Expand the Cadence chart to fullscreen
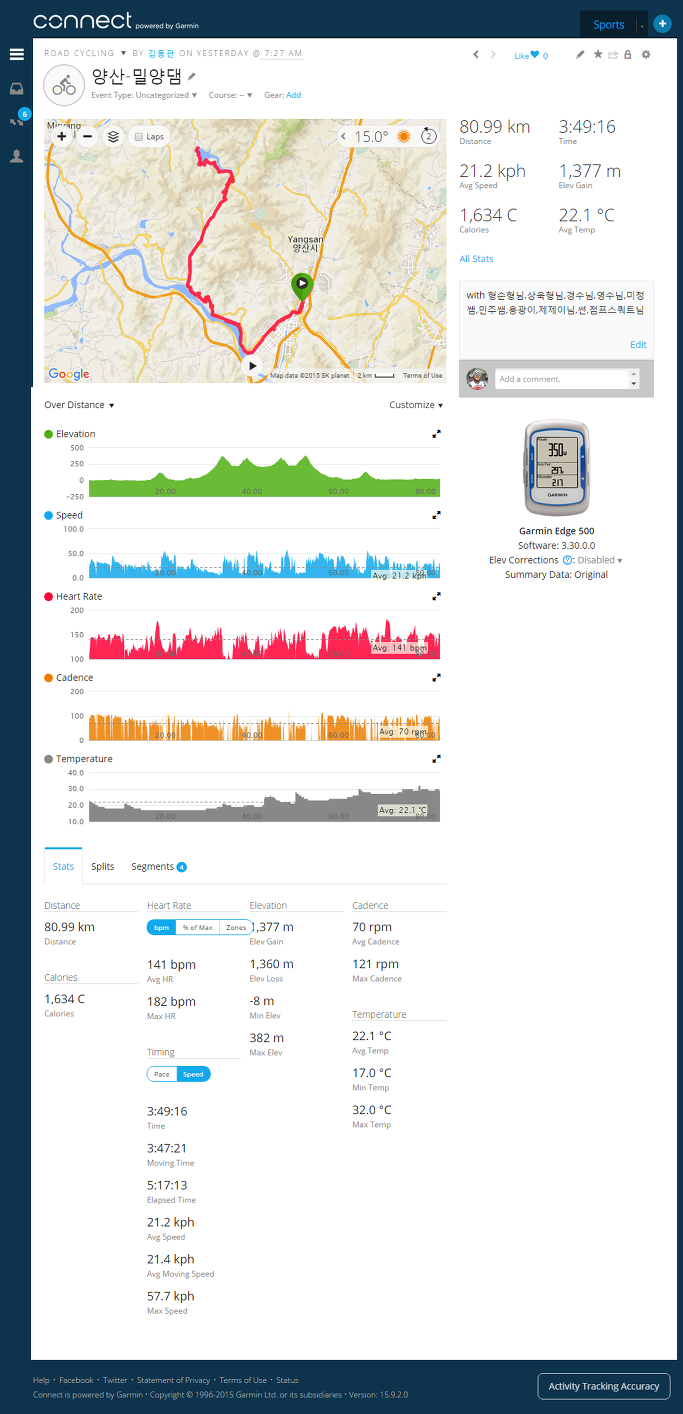Screen dimensions: 683x1414 (x=436, y=677)
